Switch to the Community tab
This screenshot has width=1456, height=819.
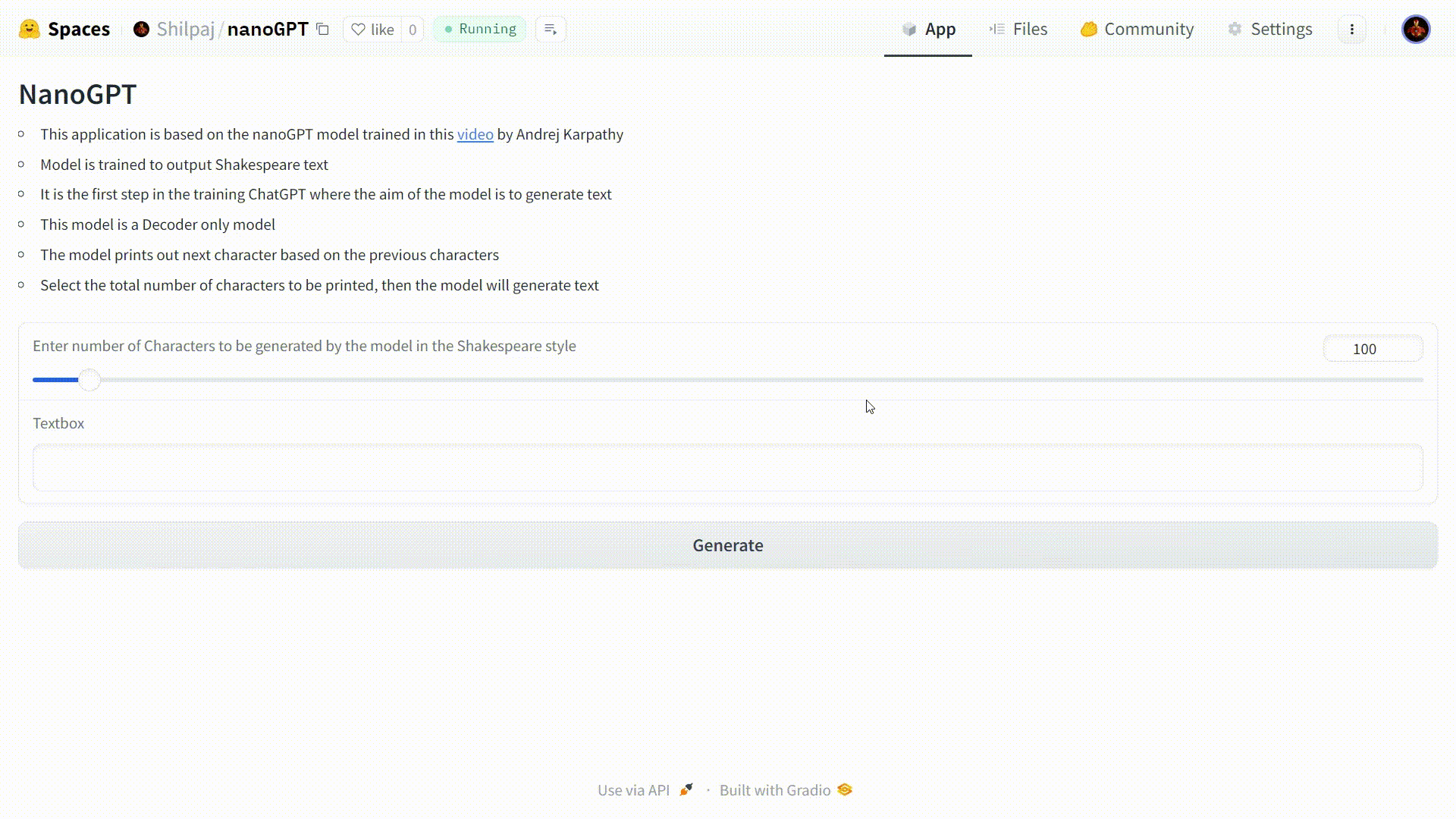click(x=1137, y=29)
